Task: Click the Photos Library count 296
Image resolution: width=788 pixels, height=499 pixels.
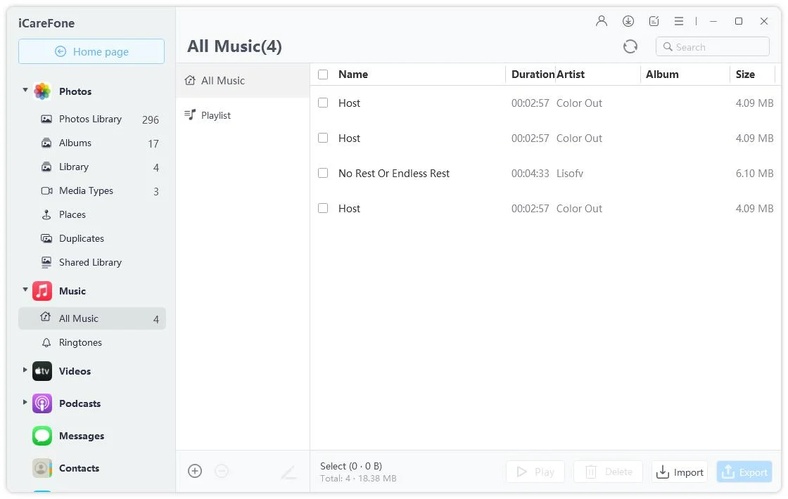Action: (x=150, y=120)
